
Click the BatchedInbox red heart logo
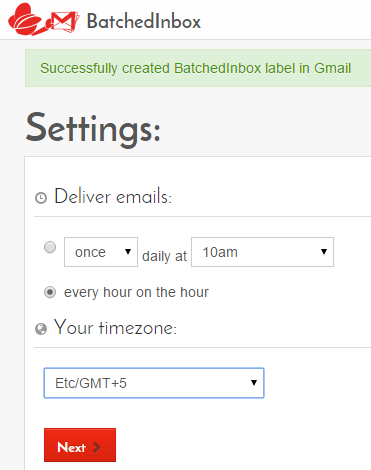click(x=25, y=20)
